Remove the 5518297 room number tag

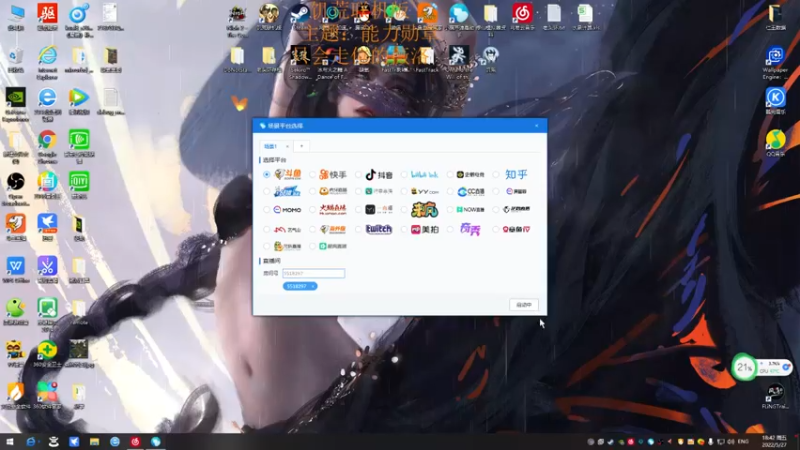tap(313, 286)
